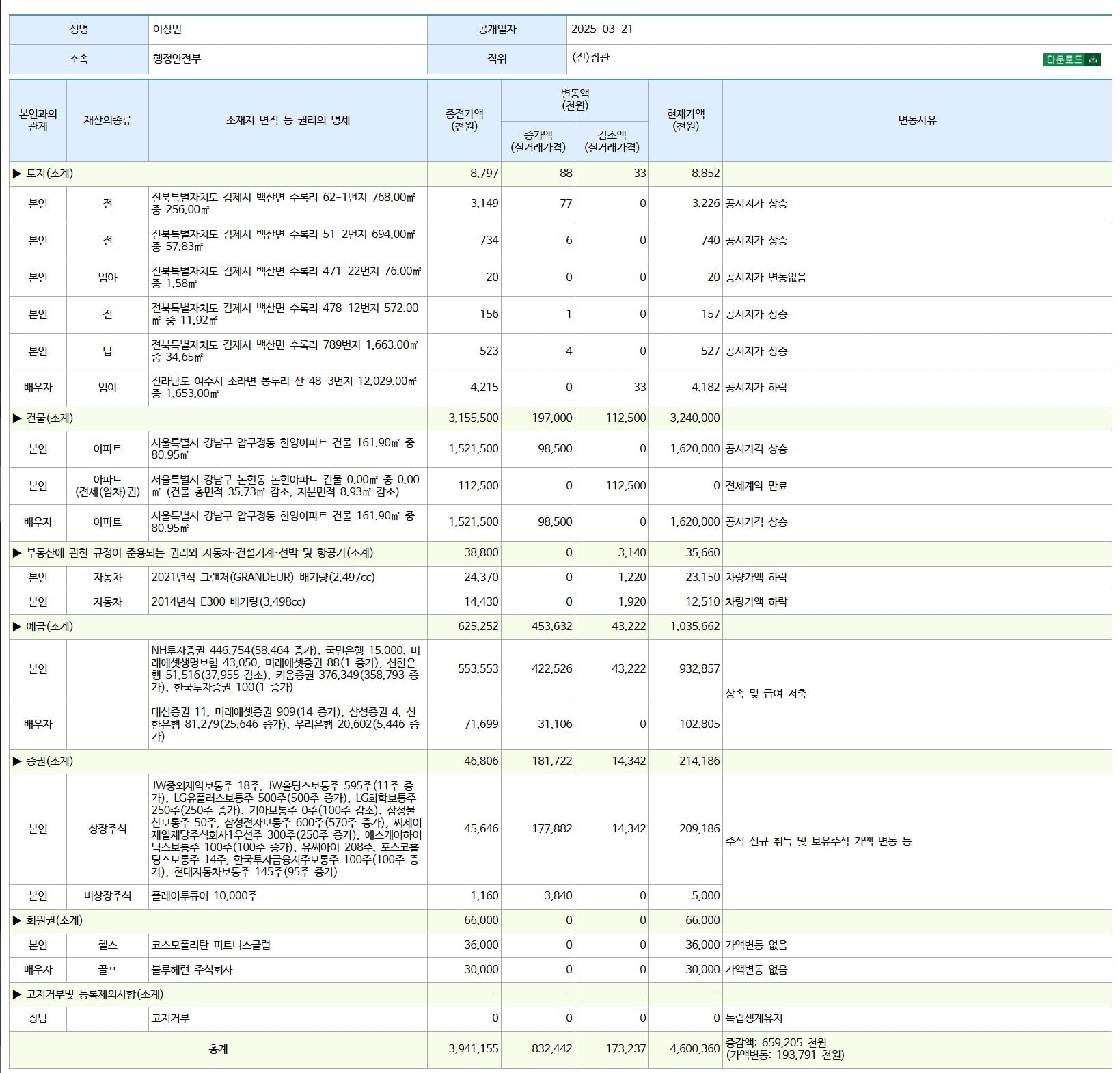This screenshot has width=1120, height=1073.
Task: Click the 총계 total row label
Action: tap(218, 1049)
